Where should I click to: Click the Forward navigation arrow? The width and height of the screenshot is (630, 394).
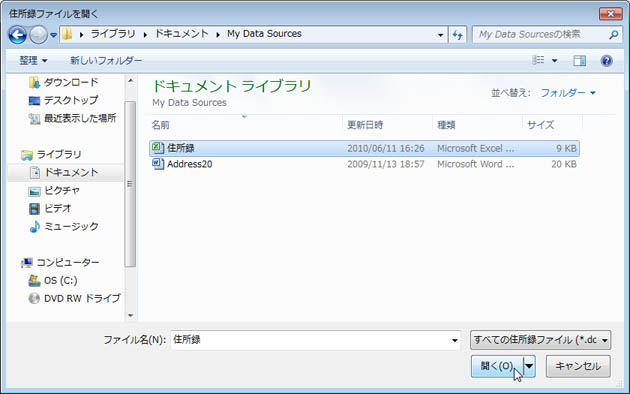[x=39, y=35]
